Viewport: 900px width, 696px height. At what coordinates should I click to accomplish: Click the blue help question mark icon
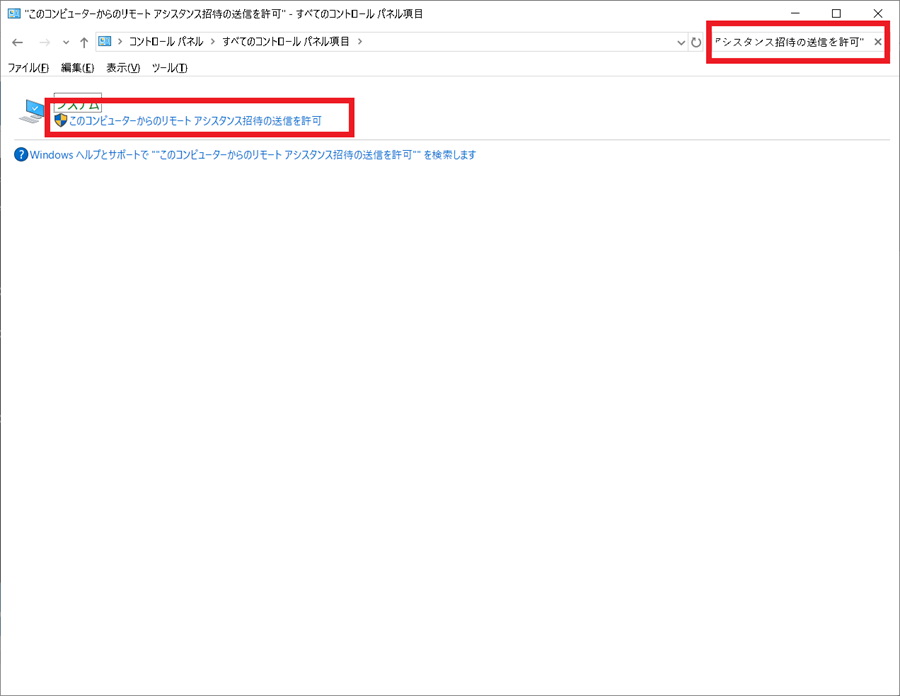pyautogui.click(x=21, y=154)
